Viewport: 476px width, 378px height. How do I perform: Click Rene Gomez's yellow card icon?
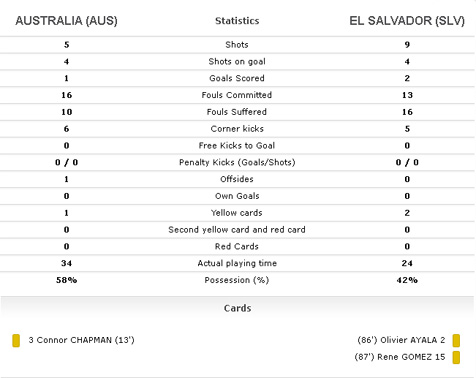pos(456,357)
